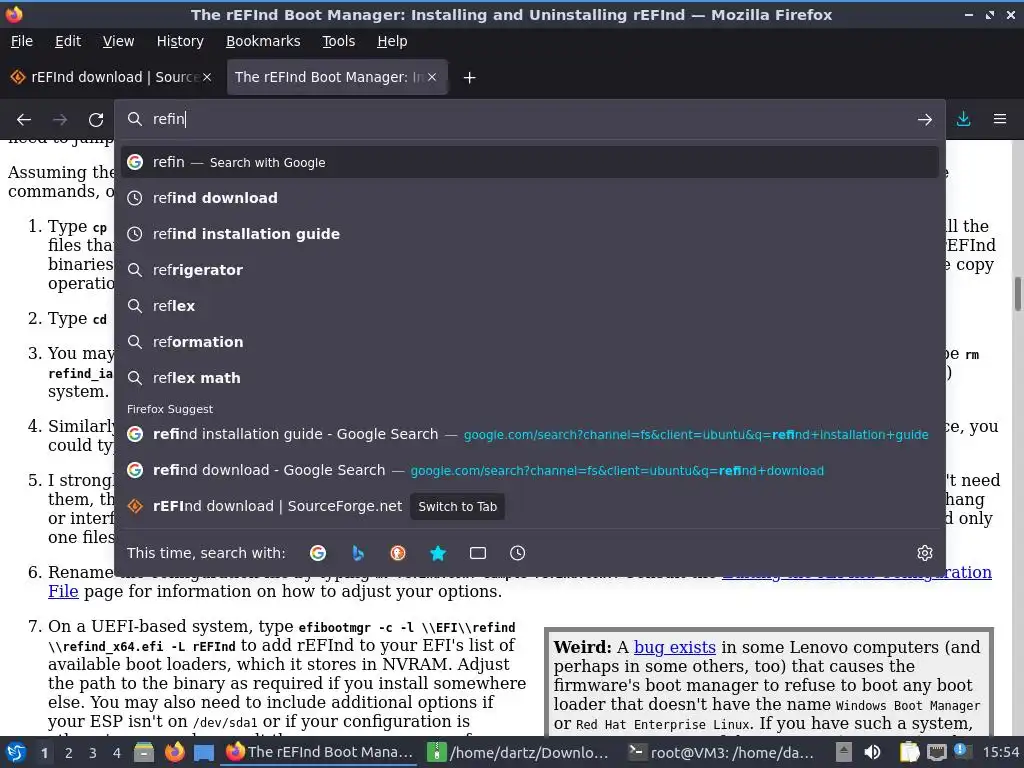Close The rEFInd Boot Manager tab
1024x768 pixels.
point(432,77)
